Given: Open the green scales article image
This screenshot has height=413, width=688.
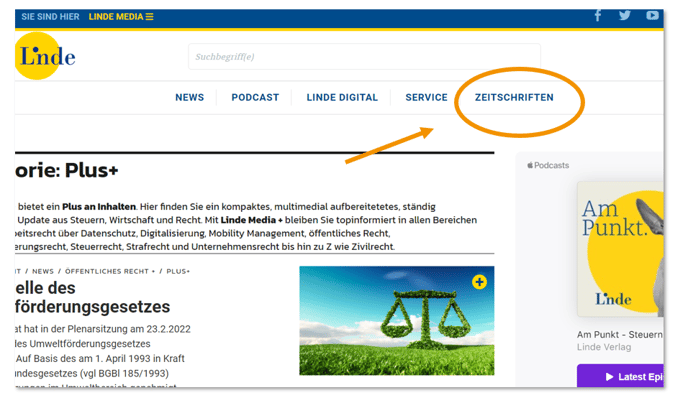Looking at the screenshot, I should 397,320.
